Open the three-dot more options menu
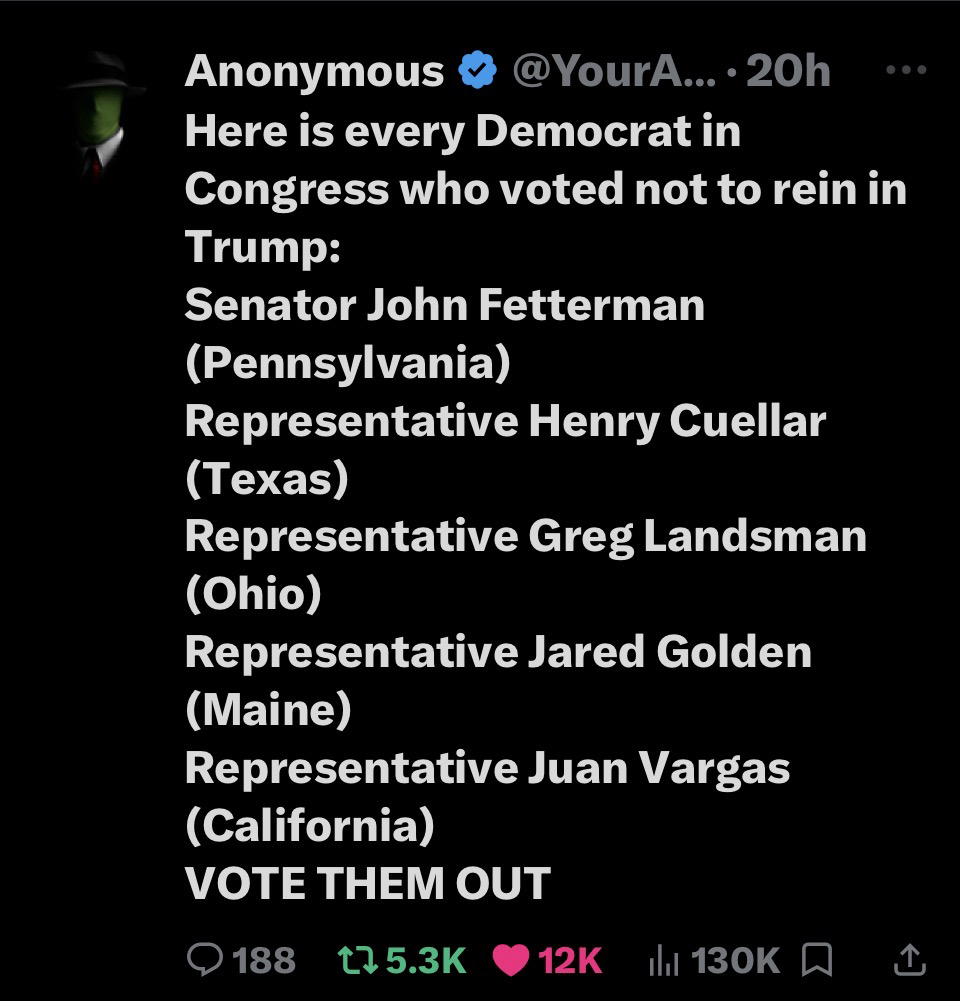Image resolution: width=960 pixels, height=1001 pixels. pos(906,71)
